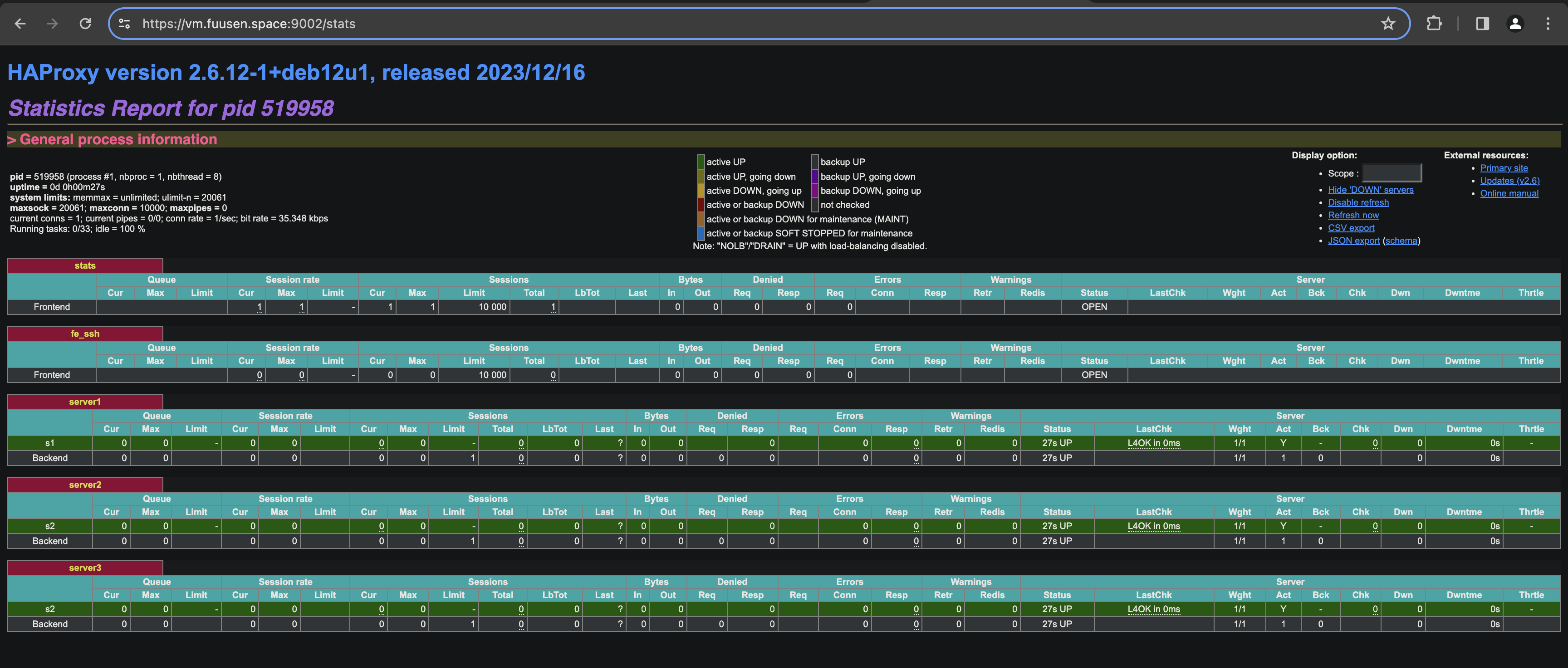The height and width of the screenshot is (668, 1568).
Task: Click OPEN status in stats Frontend row
Action: 1094,307
